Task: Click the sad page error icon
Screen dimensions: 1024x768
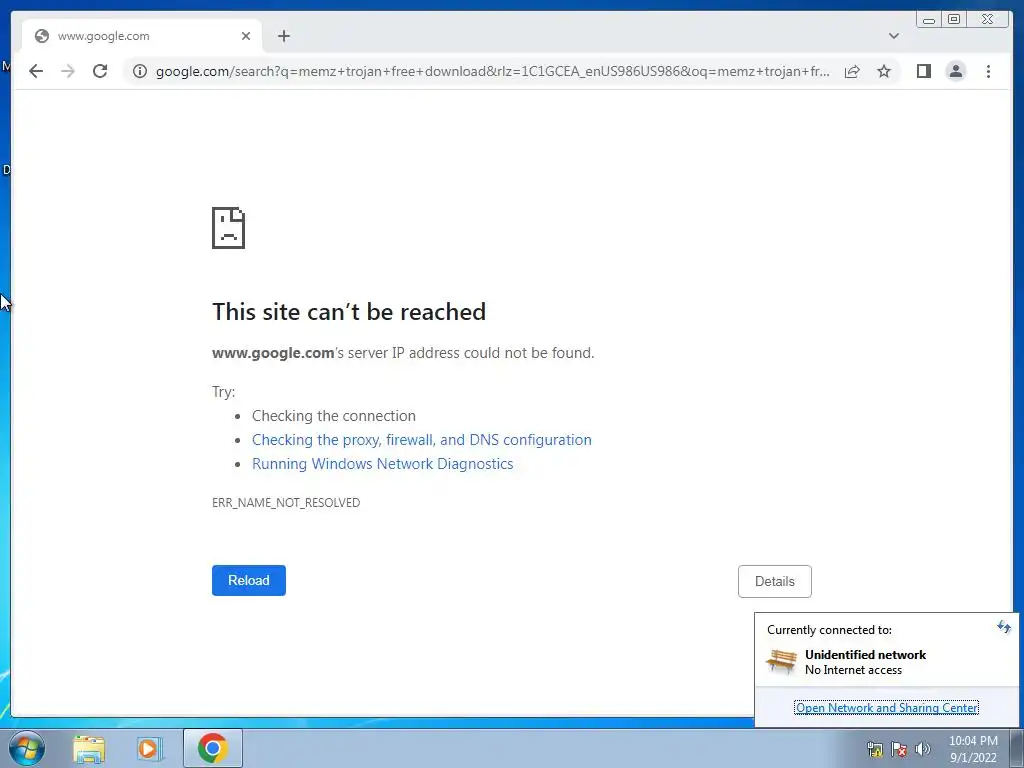Action: tap(229, 228)
